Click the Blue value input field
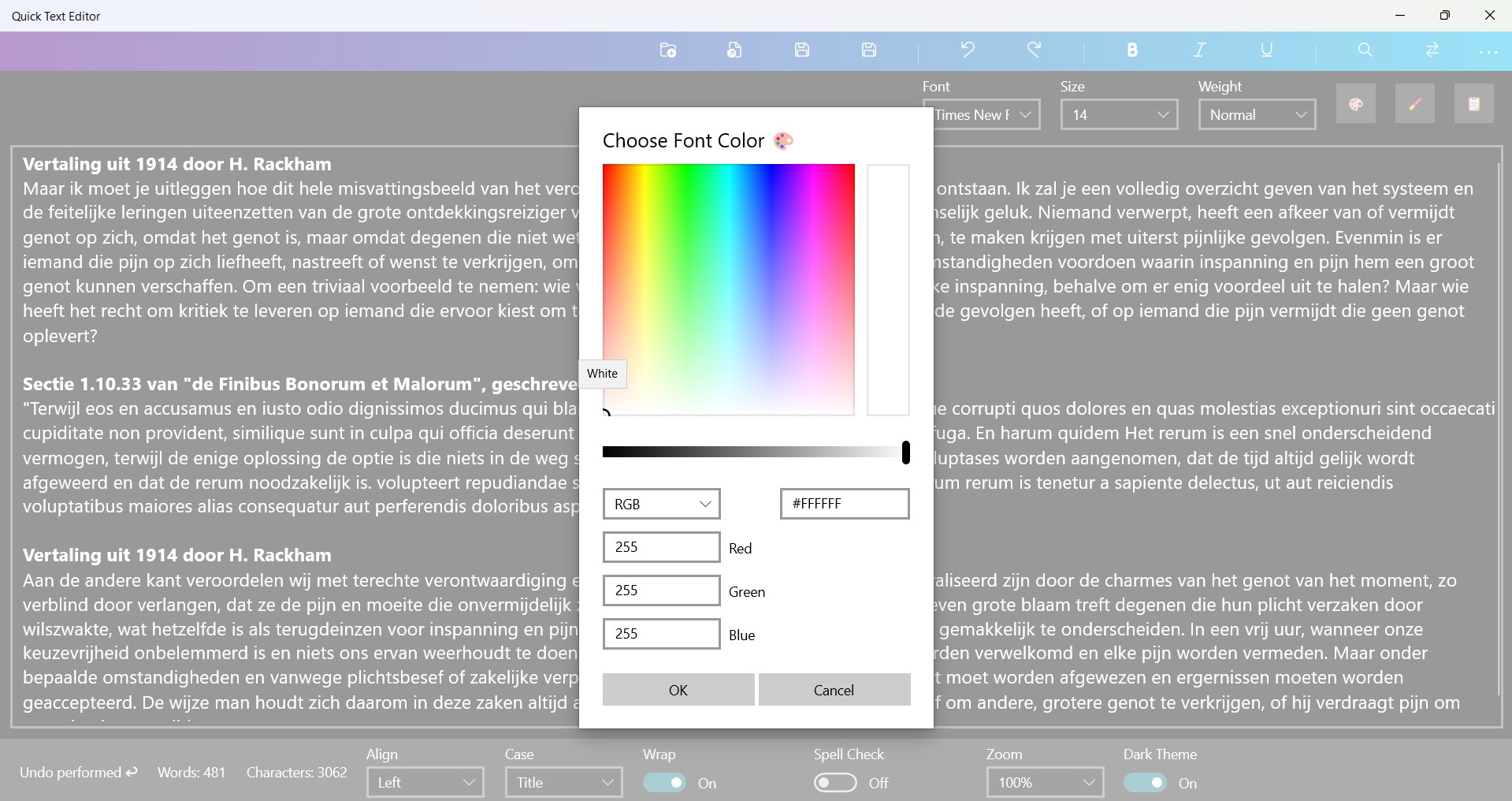The width and height of the screenshot is (1512, 801). tap(661, 634)
